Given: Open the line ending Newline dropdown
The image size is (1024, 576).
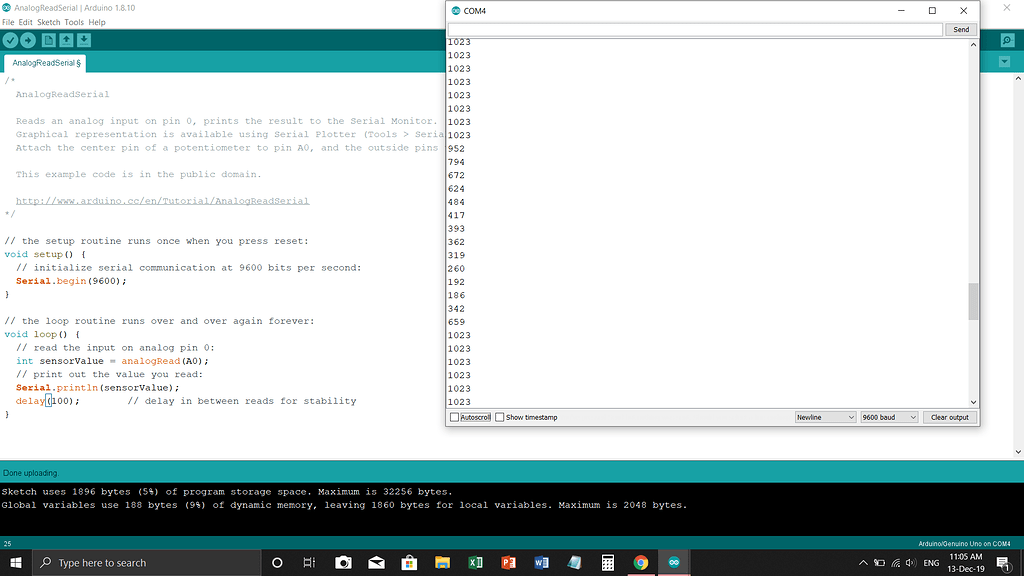Looking at the screenshot, I should [x=825, y=417].
